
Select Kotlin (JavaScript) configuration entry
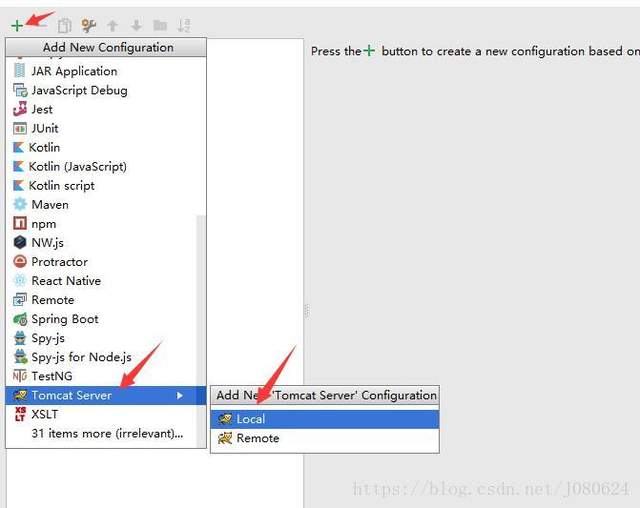point(106,166)
